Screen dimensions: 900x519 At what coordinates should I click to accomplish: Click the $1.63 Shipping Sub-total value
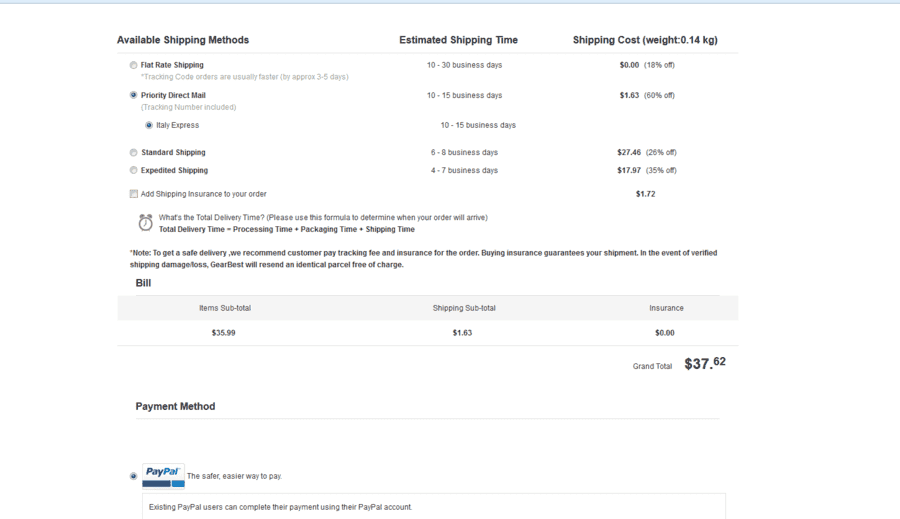(462, 333)
